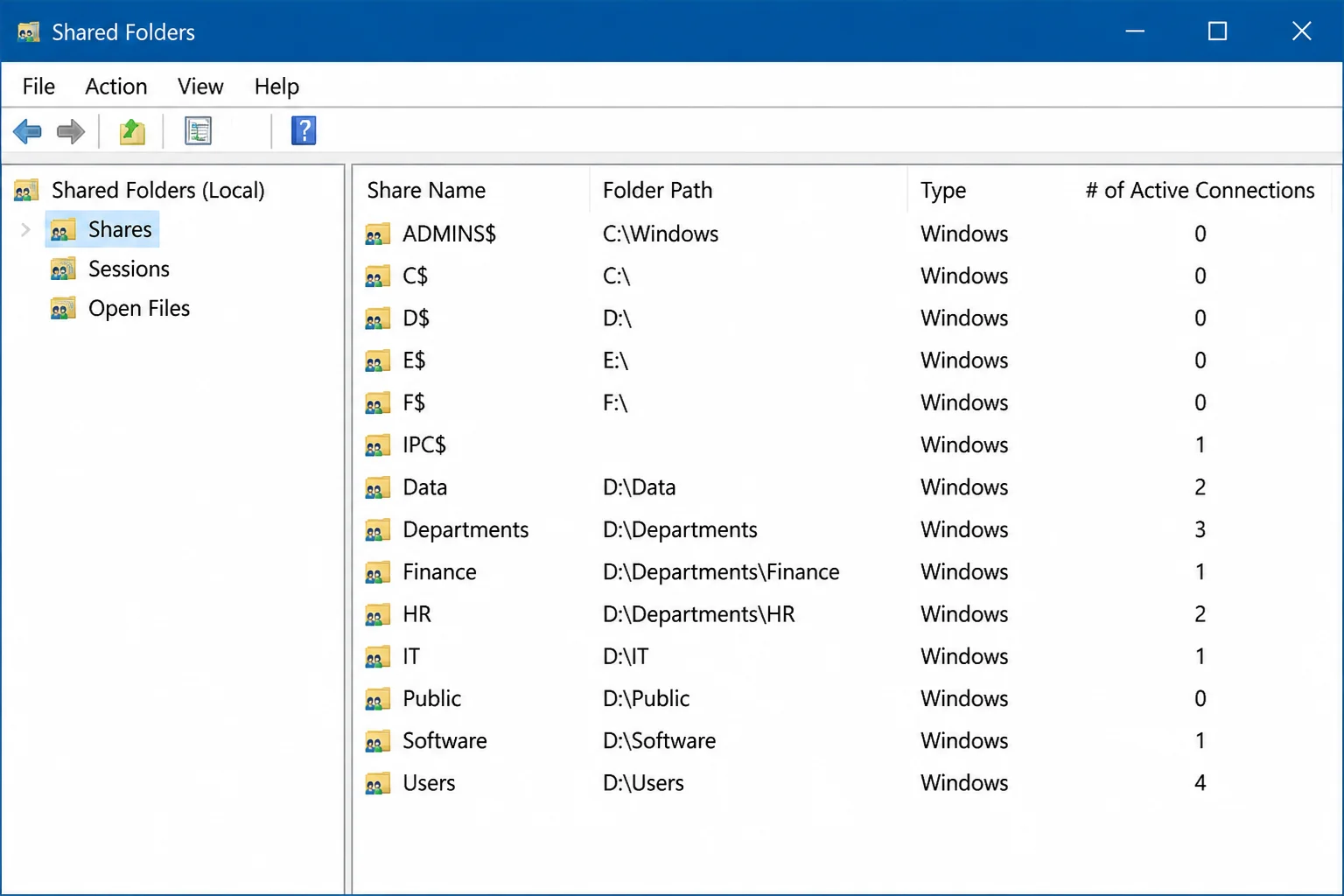Click the D:\Public folder path

[646, 698]
